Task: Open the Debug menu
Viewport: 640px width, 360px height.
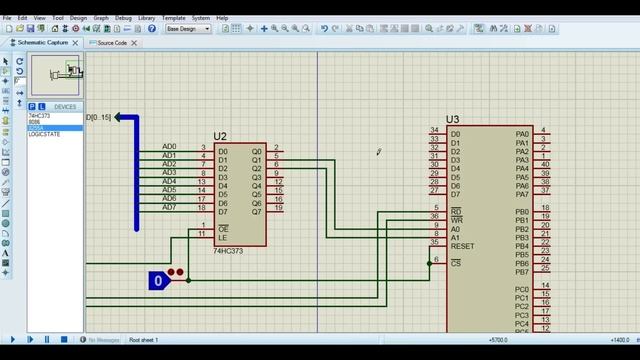Action: point(123,18)
